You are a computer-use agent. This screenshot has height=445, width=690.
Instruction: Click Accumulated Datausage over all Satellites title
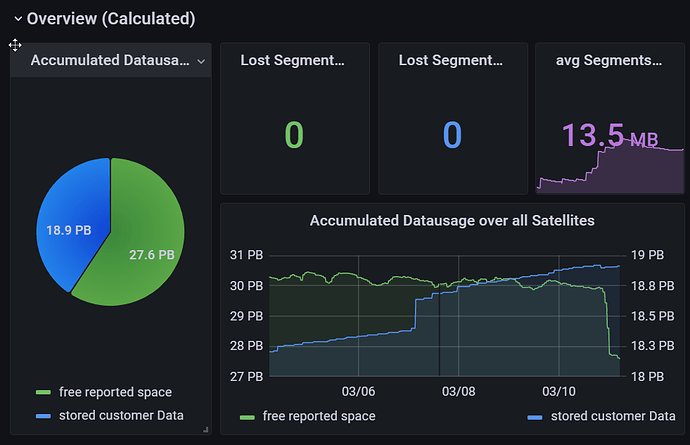tap(452, 220)
